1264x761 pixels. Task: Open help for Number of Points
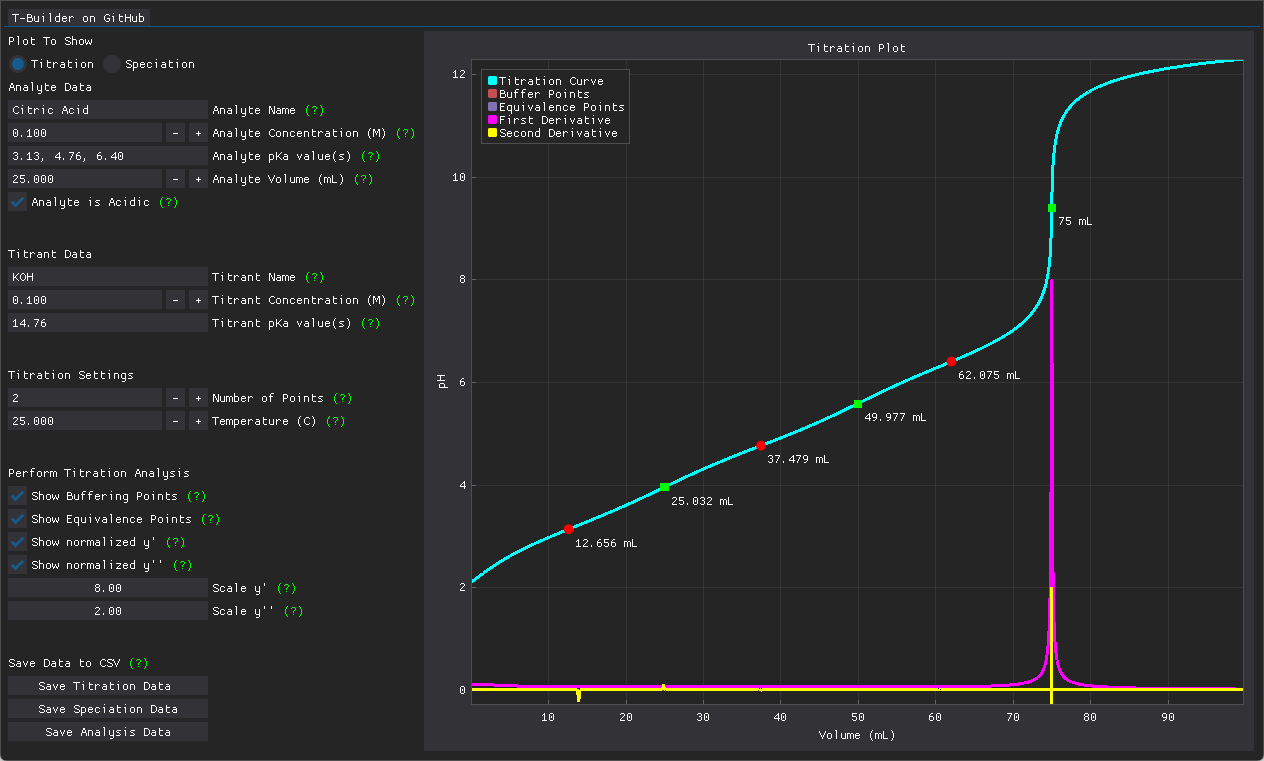[x=341, y=398]
